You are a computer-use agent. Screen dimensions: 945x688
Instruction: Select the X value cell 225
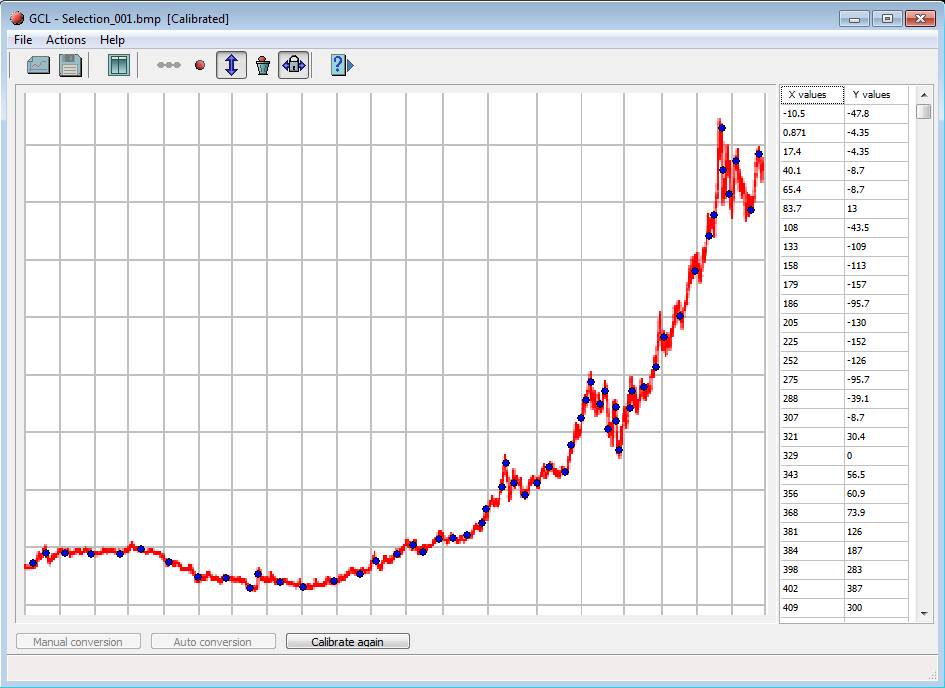[812, 342]
